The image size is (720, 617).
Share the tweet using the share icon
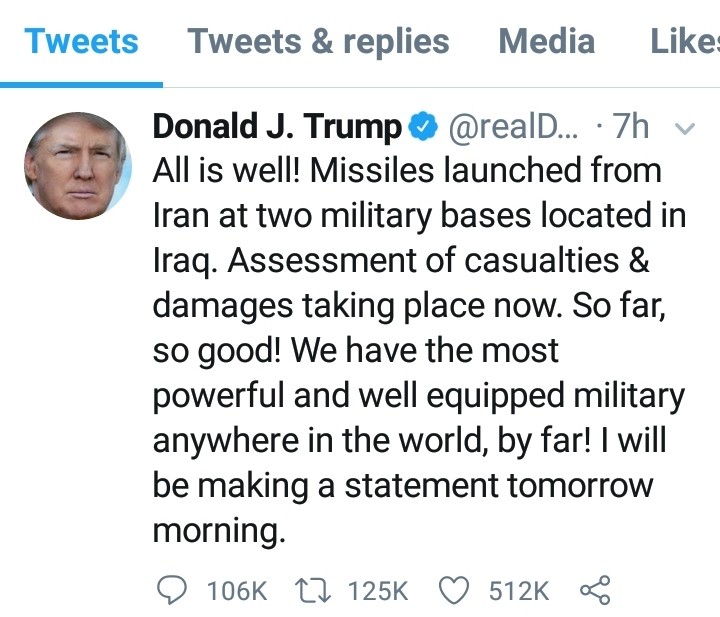click(x=595, y=590)
